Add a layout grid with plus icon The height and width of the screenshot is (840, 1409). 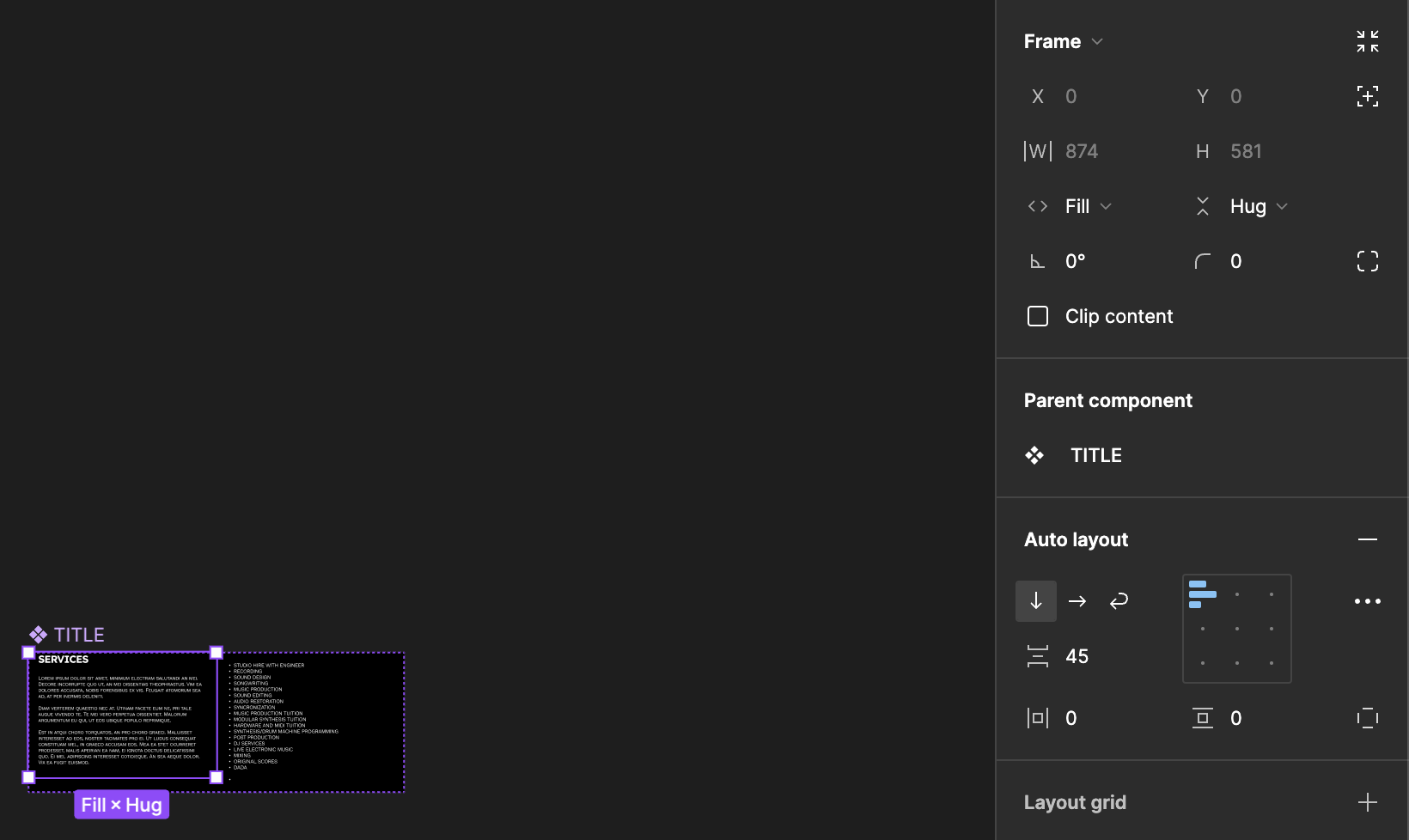(1368, 802)
